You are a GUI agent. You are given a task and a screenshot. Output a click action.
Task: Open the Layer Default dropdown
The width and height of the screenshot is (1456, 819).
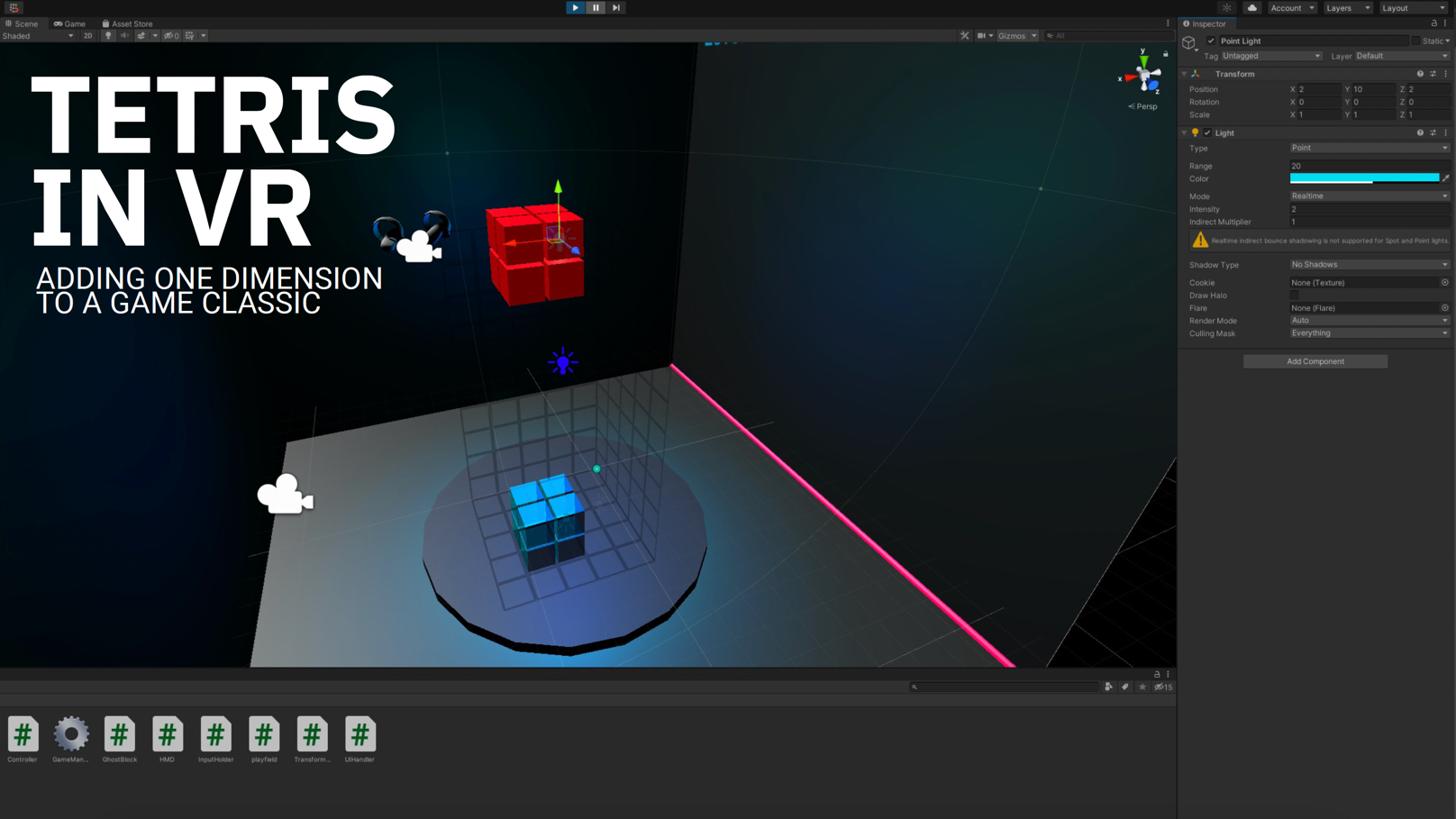tap(1403, 56)
